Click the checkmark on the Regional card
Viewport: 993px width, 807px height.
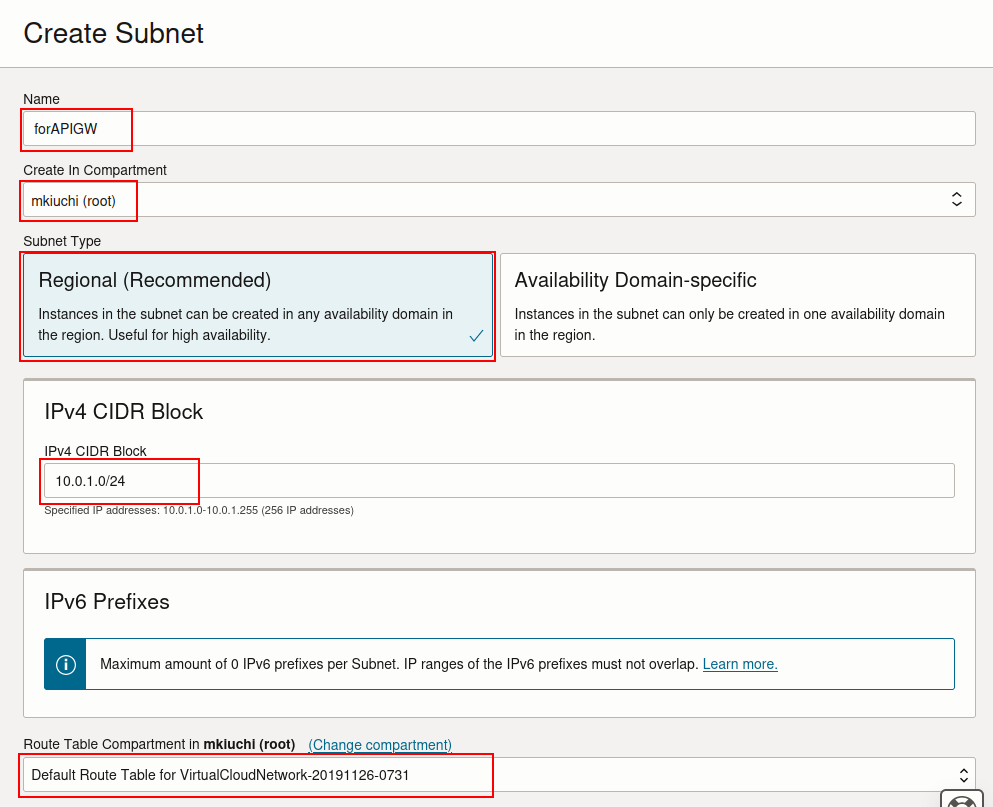click(x=476, y=336)
